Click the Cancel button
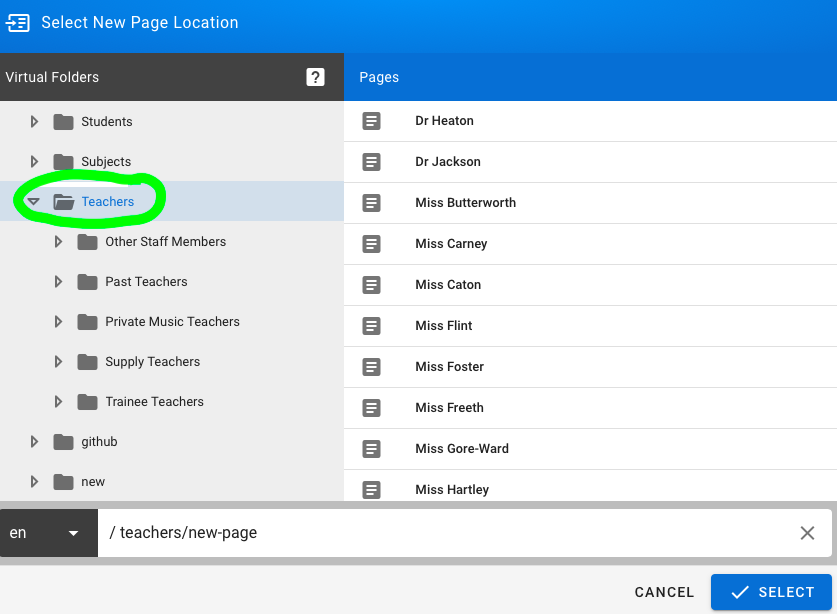Image resolution: width=837 pixels, height=614 pixels. tap(664, 593)
